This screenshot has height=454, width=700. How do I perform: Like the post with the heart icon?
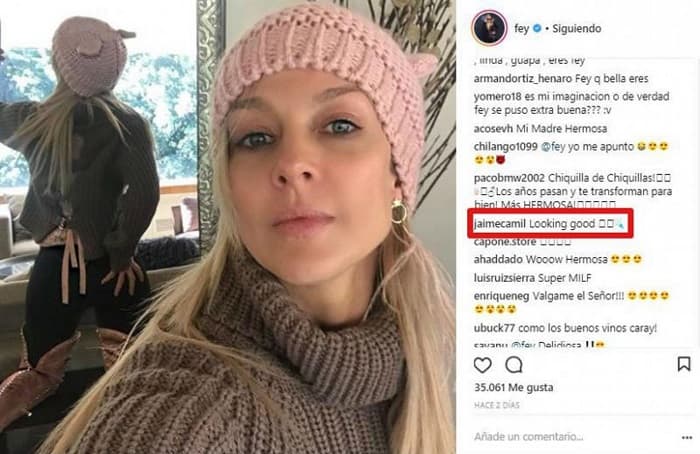point(483,365)
